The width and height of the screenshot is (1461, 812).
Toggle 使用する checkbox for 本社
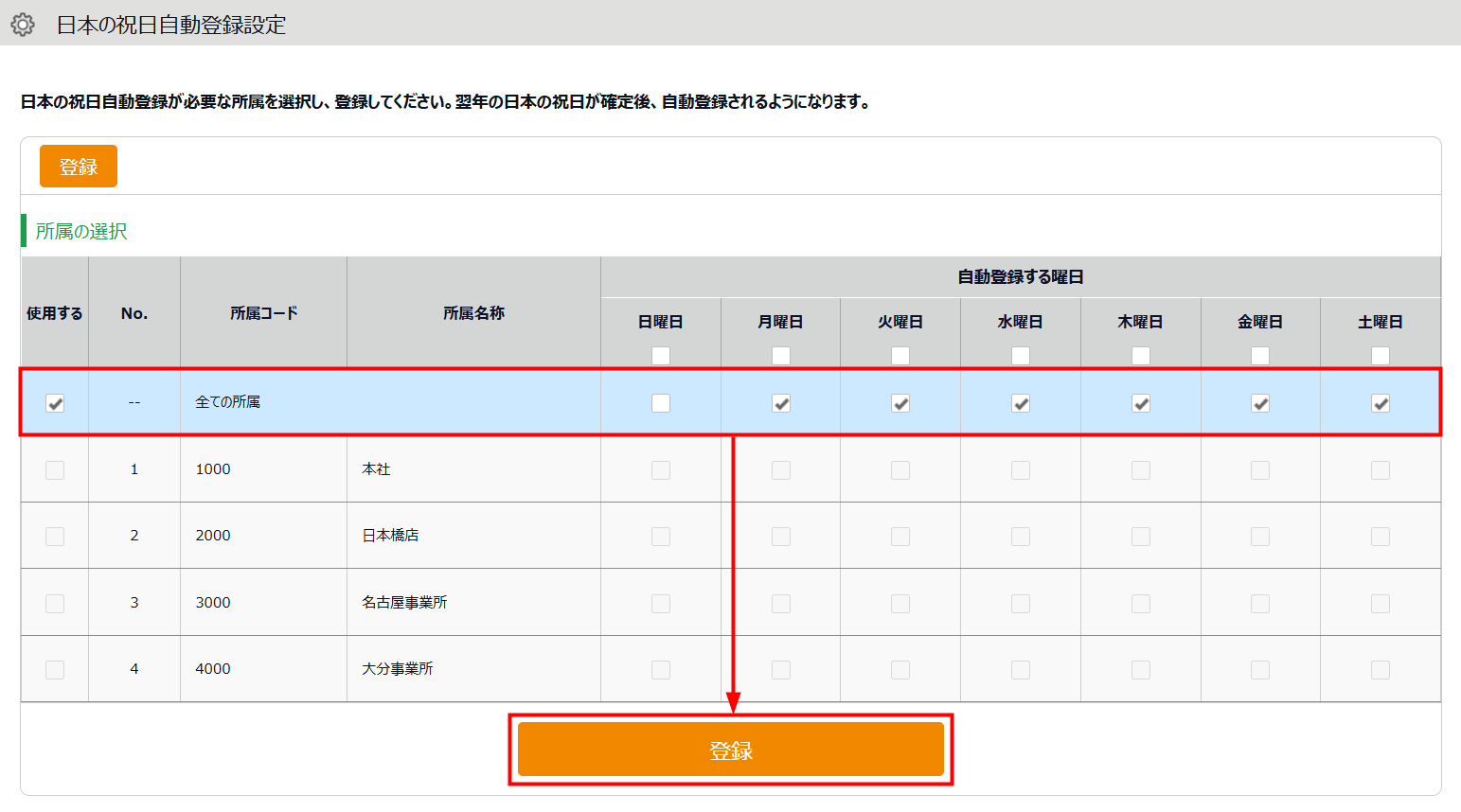click(x=55, y=470)
